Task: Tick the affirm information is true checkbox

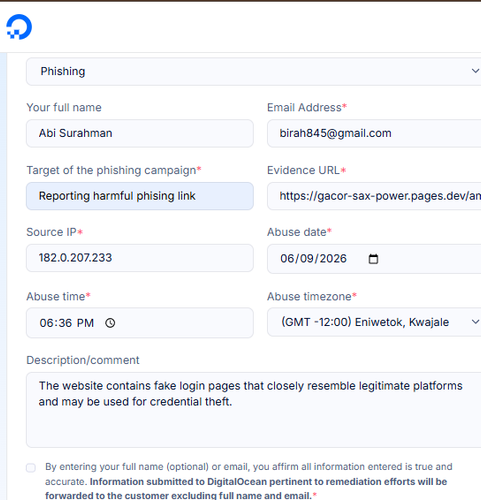Action: [x=31, y=468]
